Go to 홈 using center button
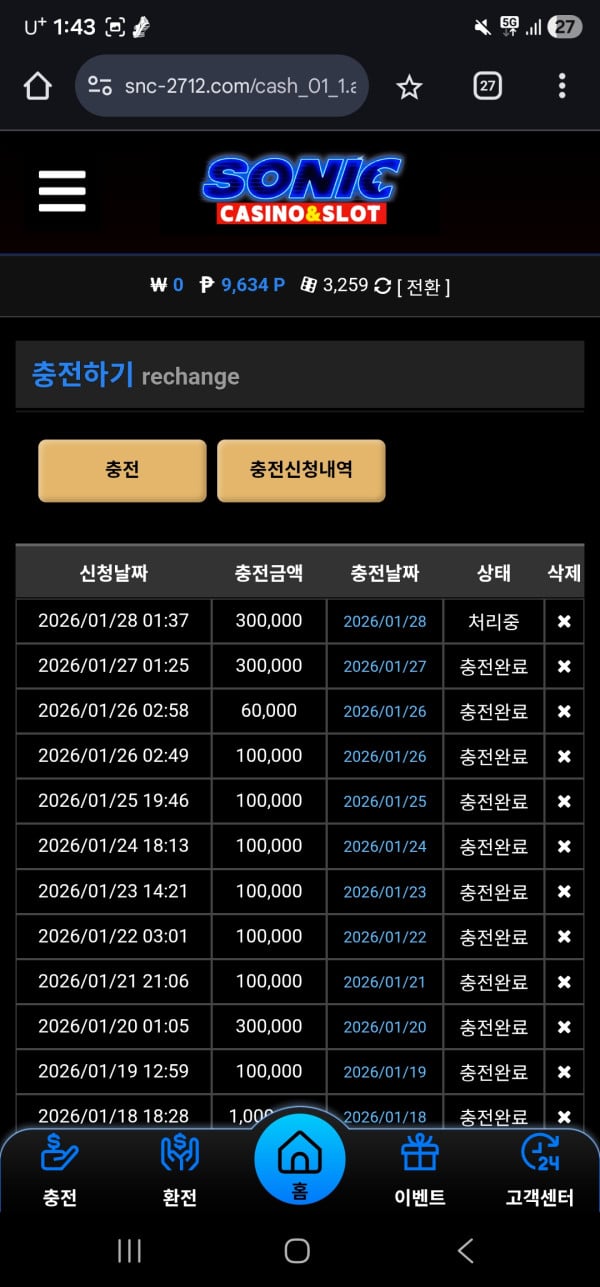The width and height of the screenshot is (600, 1287). pos(300,1160)
